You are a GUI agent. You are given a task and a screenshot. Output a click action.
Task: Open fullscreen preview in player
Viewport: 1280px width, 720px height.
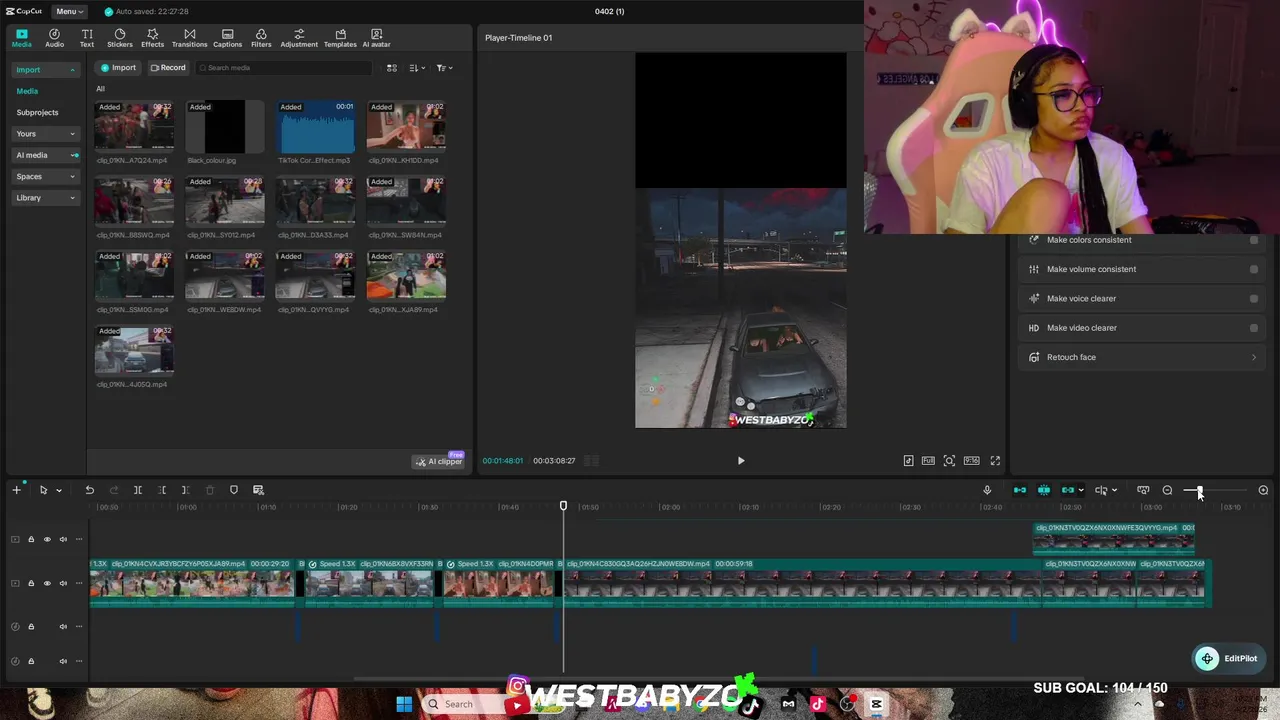(x=995, y=461)
